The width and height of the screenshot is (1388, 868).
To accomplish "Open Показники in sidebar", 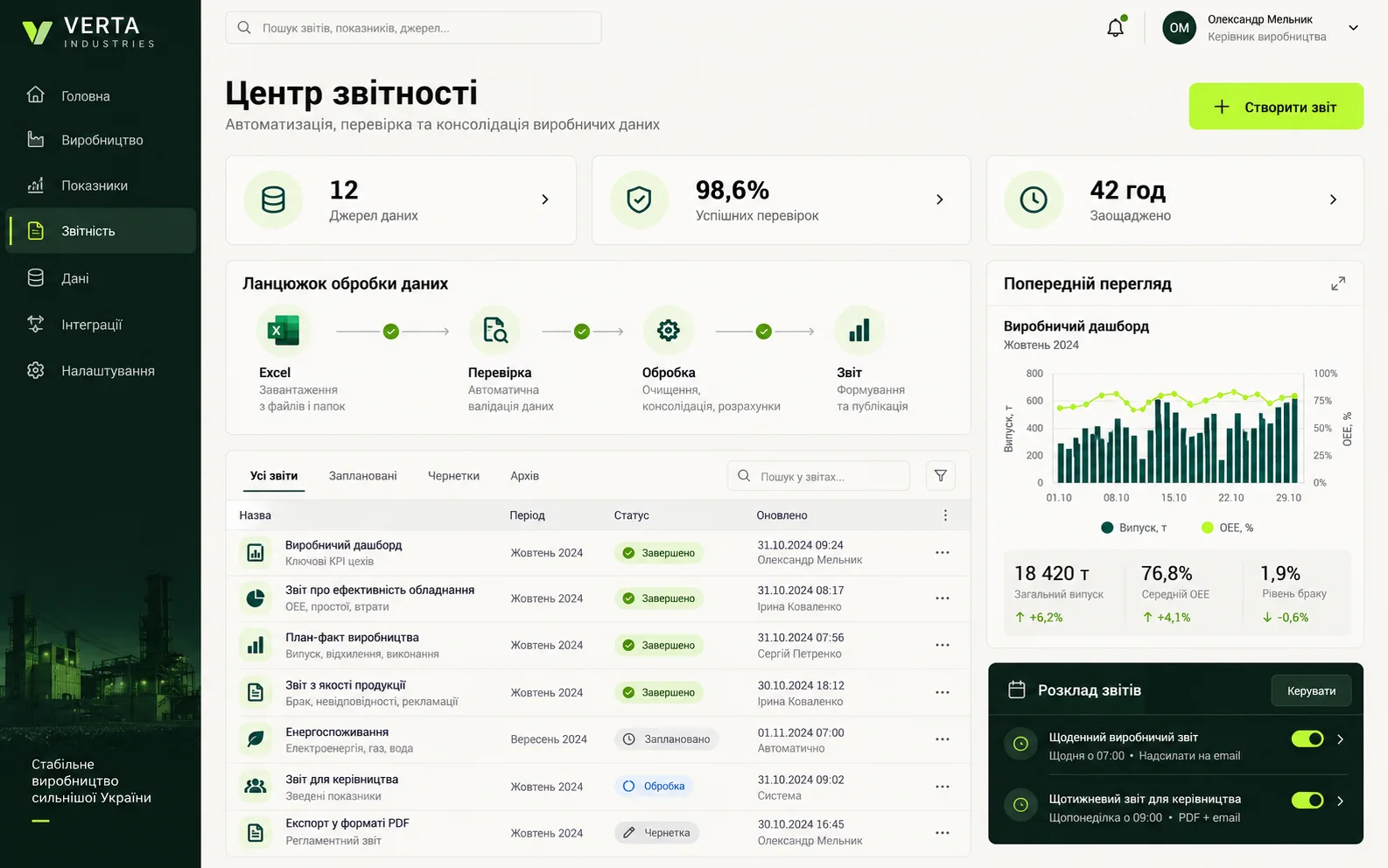I will click(x=101, y=185).
